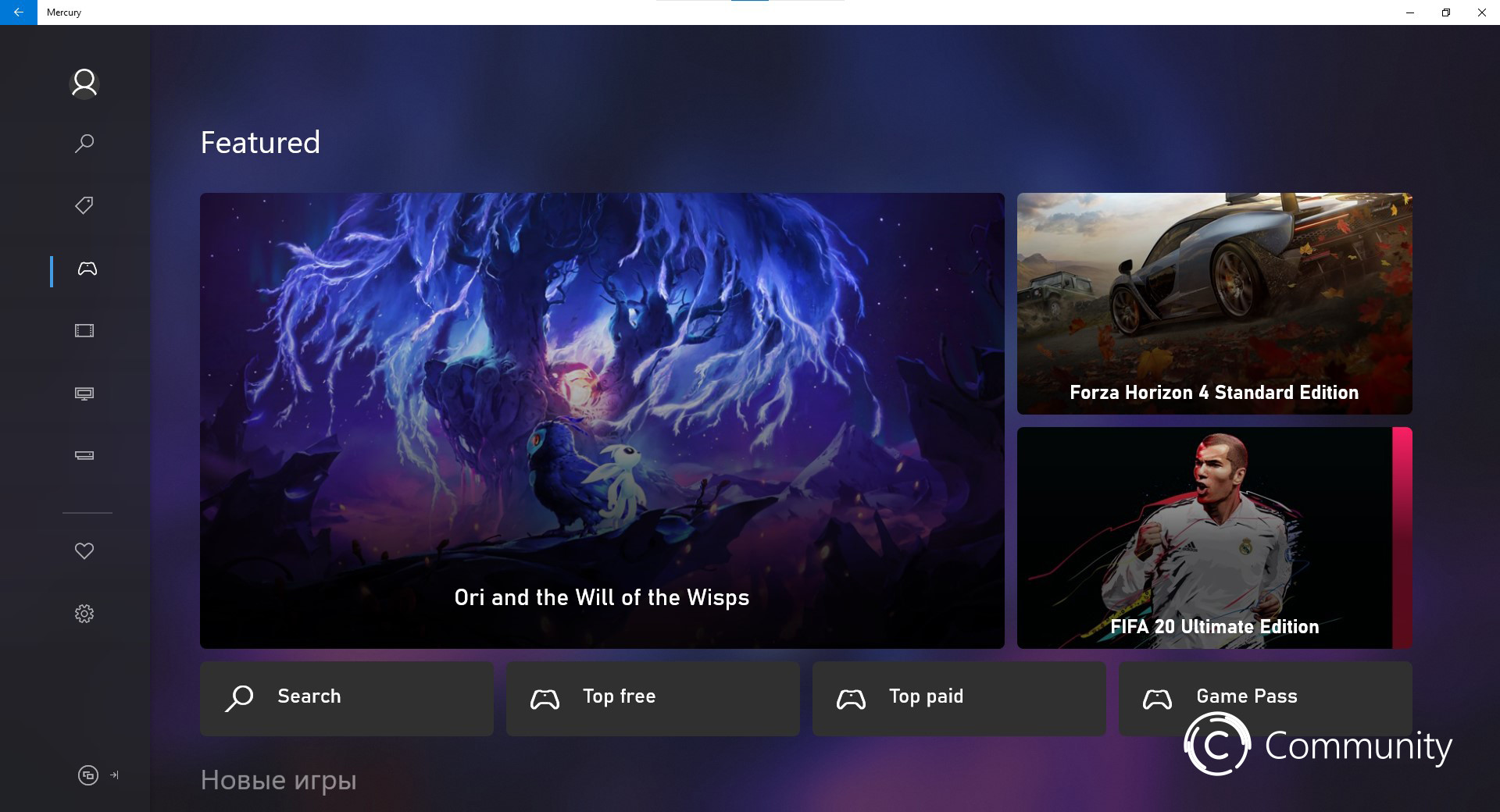
Task: Click the Search quick filter tile
Action: [346, 697]
